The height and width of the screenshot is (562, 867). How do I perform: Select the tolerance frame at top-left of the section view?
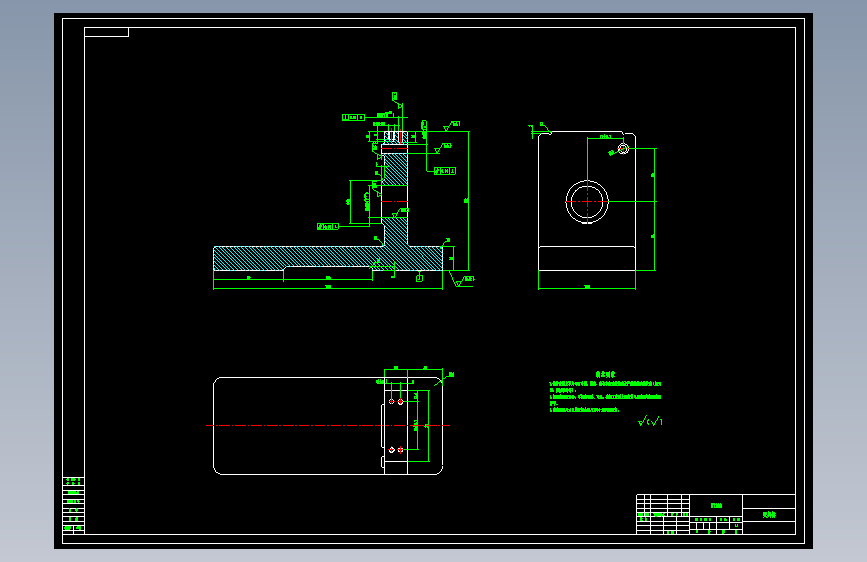353,117
